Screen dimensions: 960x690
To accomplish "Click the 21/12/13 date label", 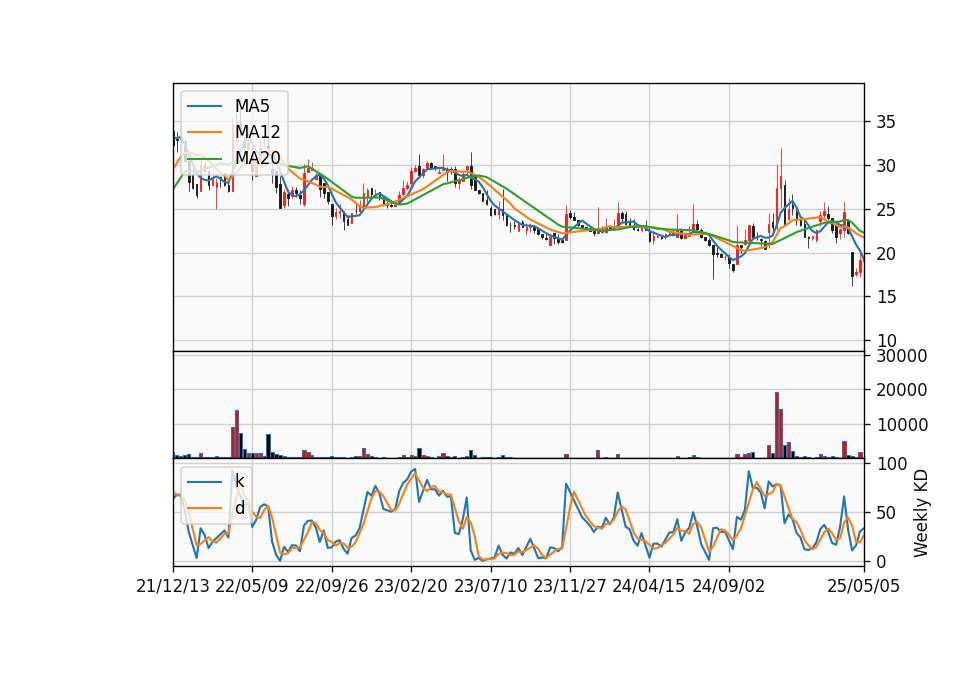I will 173,586.
